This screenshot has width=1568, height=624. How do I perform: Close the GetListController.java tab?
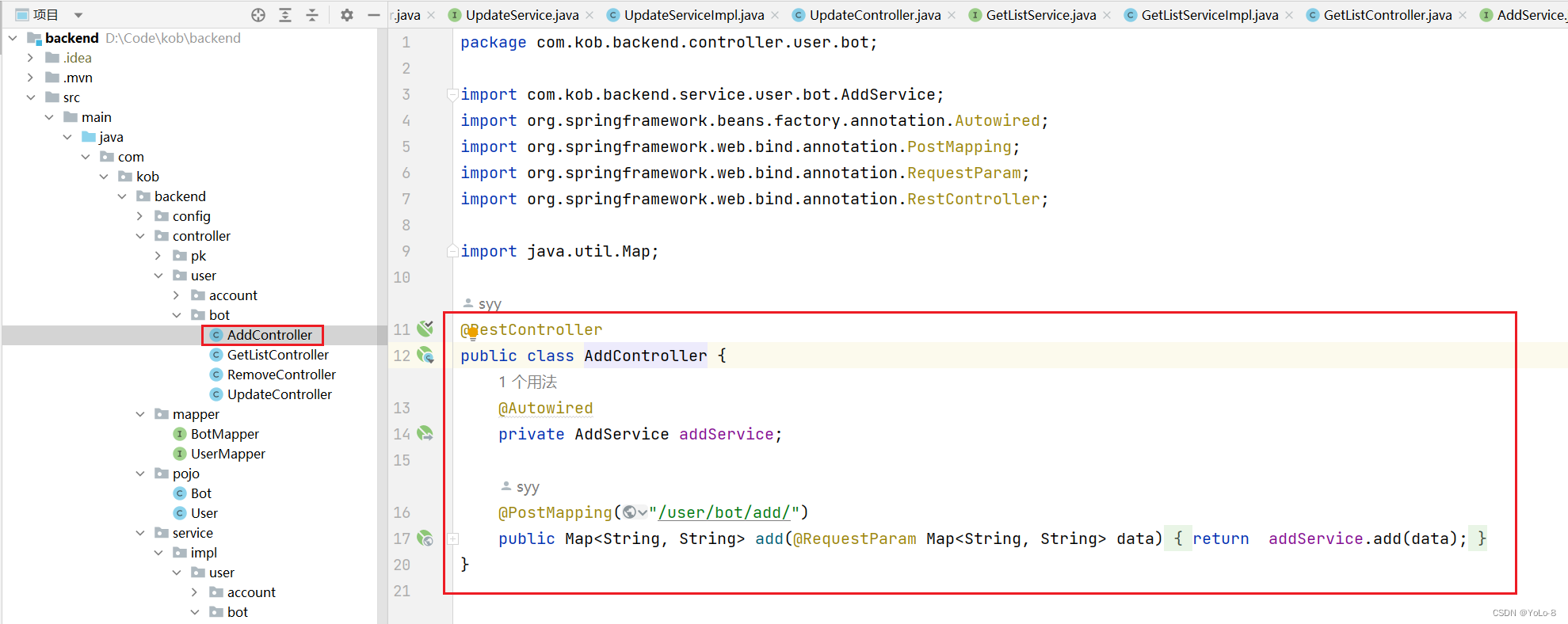(x=1463, y=15)
